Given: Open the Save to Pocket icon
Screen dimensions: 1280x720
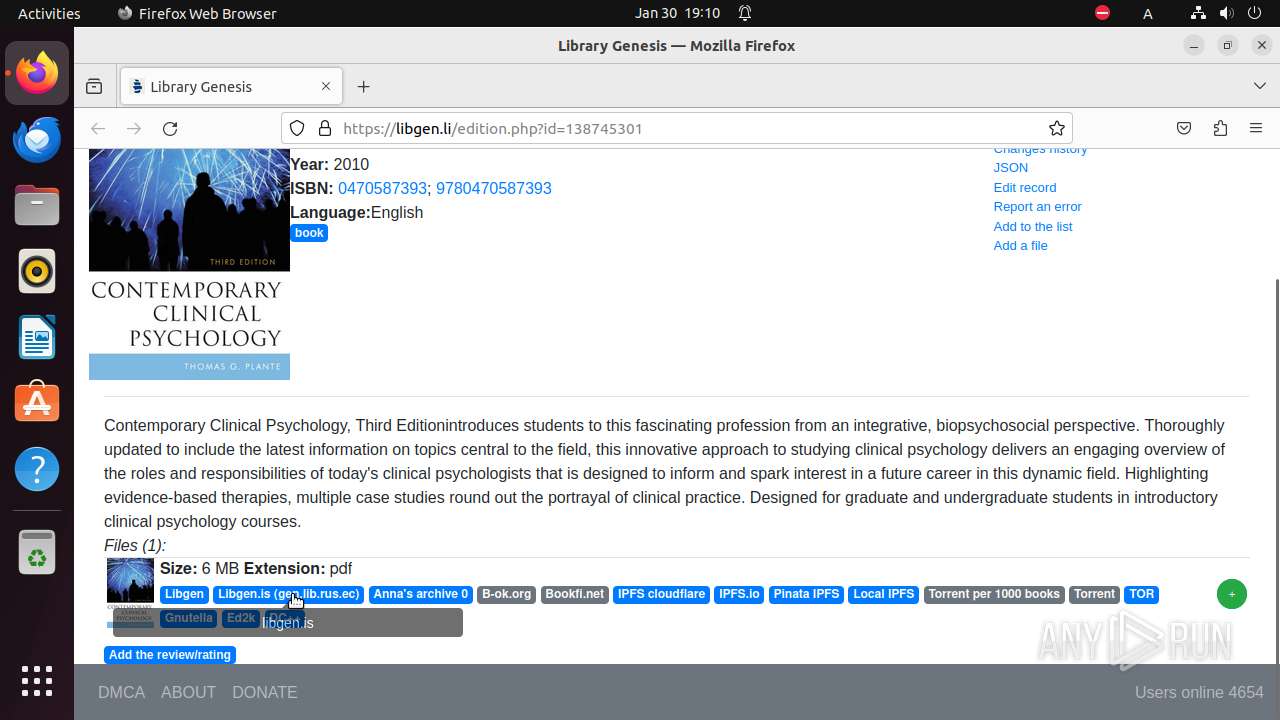Looking at the screenshot, I should click(1184, 128).
